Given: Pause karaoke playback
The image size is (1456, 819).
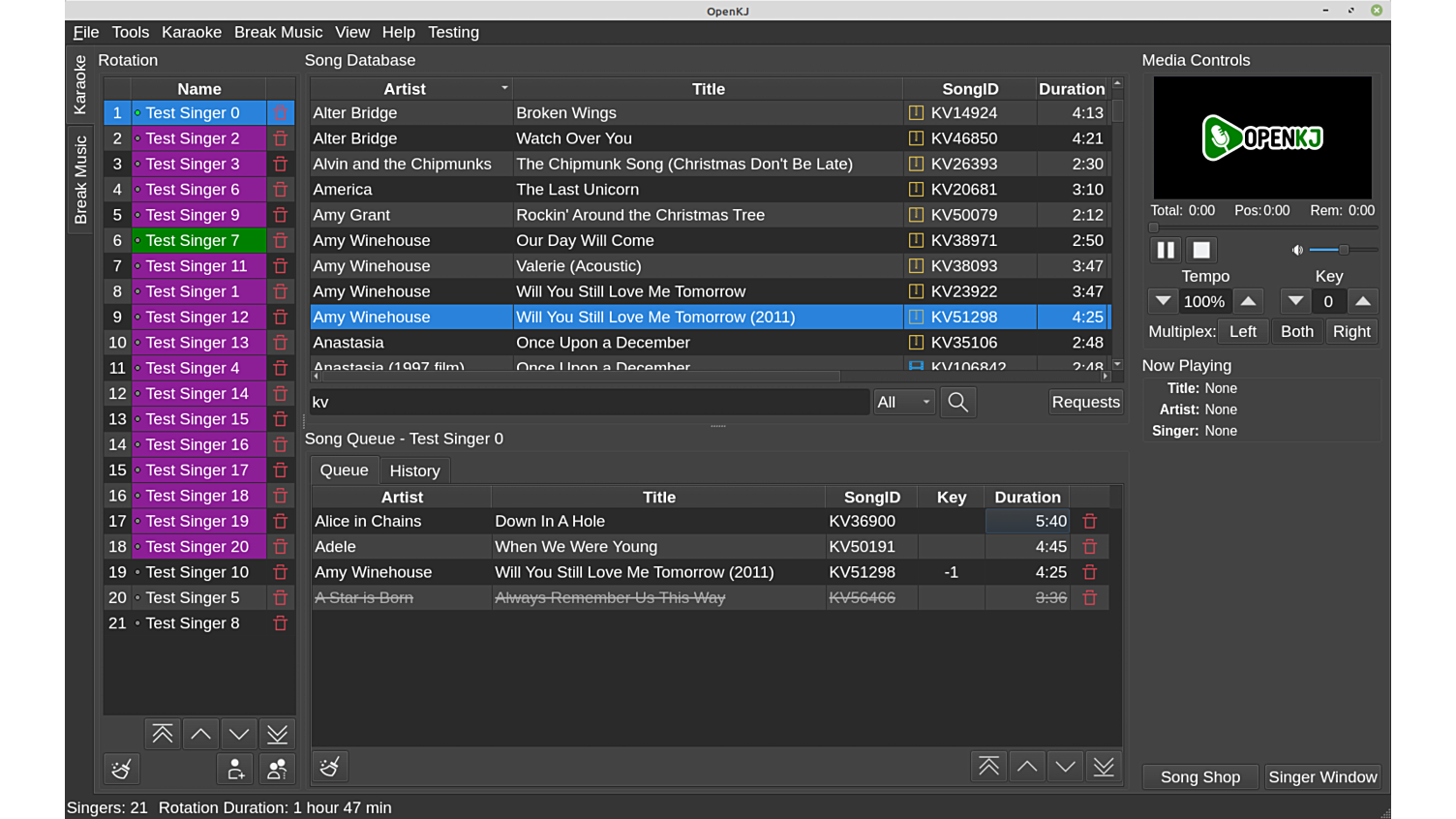Looking at the screenshot, I should click(x=1166, y=250).
